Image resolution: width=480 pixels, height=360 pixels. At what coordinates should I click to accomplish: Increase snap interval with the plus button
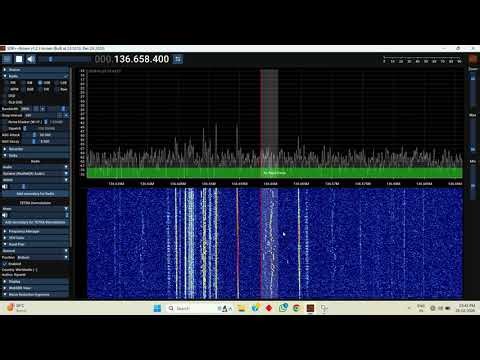[66, 115]
